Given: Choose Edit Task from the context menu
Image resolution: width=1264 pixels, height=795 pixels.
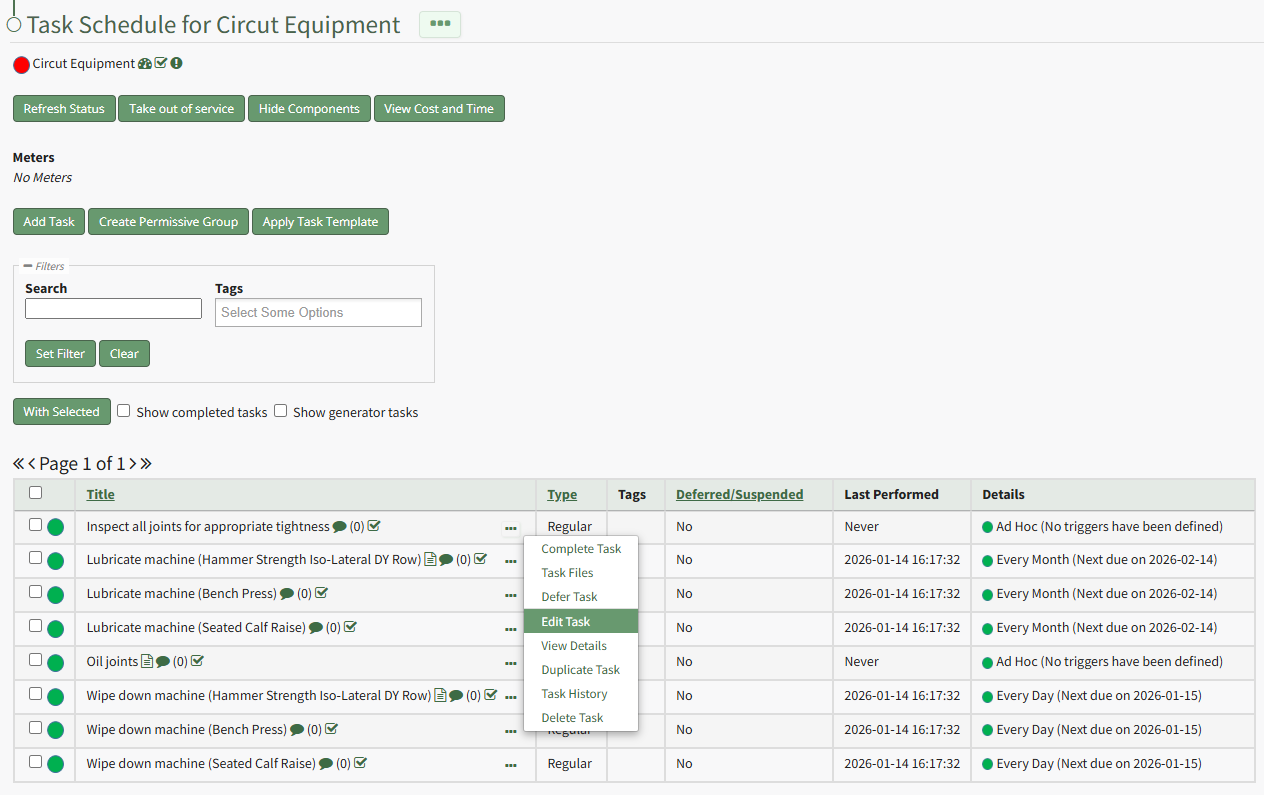Looking at the screenshot, I should click(x=566, y=622).
